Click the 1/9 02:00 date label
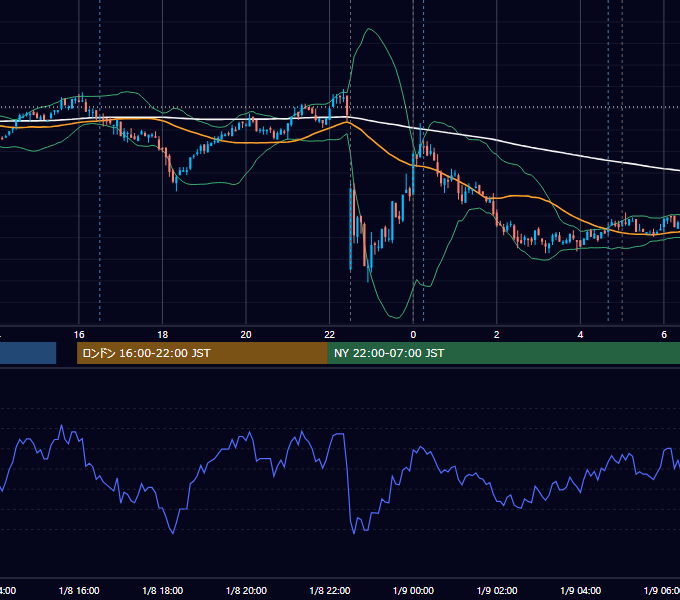680x600 pixels. pyautogui.click(x=497, y=590)
